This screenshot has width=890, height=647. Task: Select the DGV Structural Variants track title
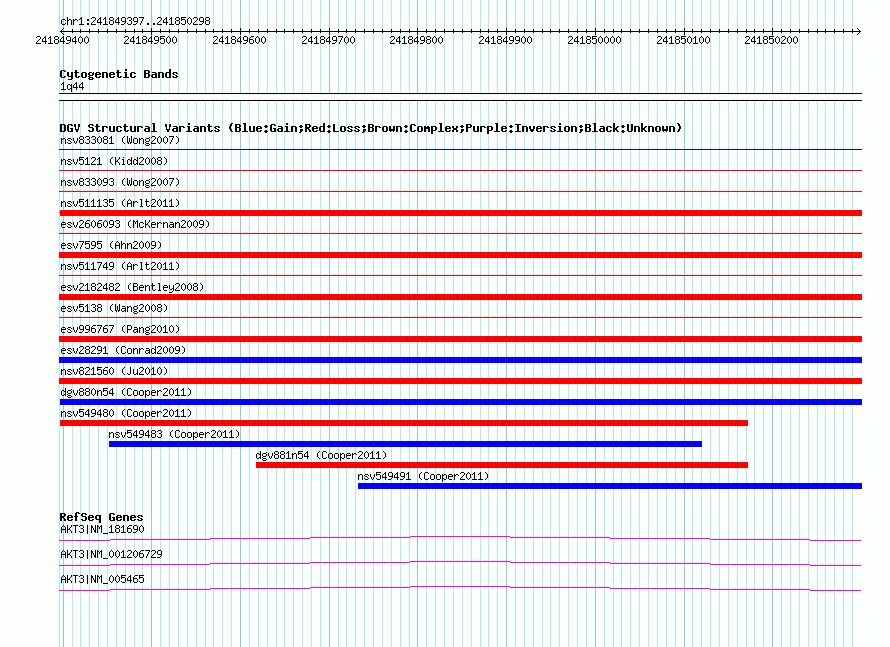(371, 128)
